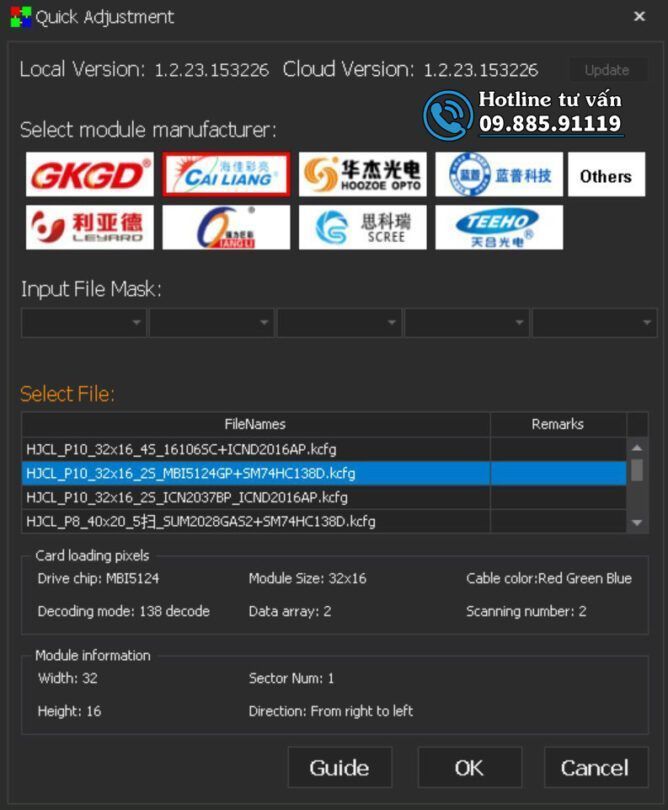The width and height of the screenshot is (668, 810).
Task: Confirm selection with OK button
Action: pos(469,768)
